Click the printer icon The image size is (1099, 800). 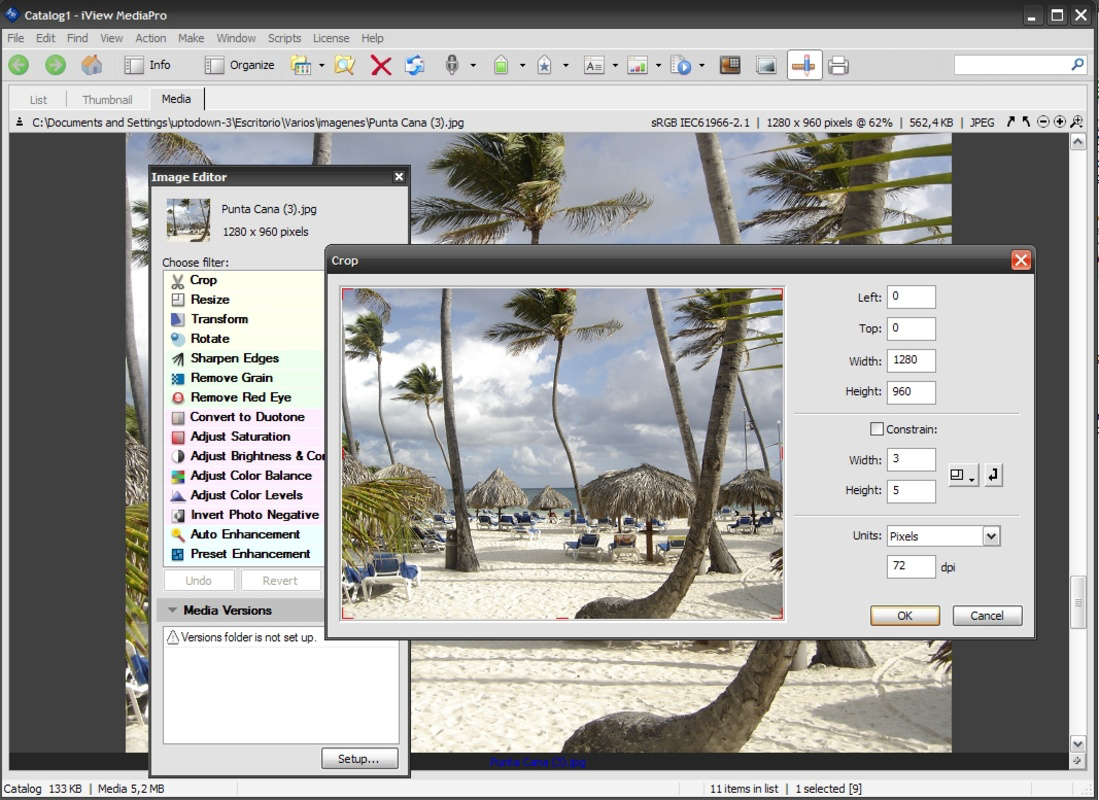click(x=838, y=66)
